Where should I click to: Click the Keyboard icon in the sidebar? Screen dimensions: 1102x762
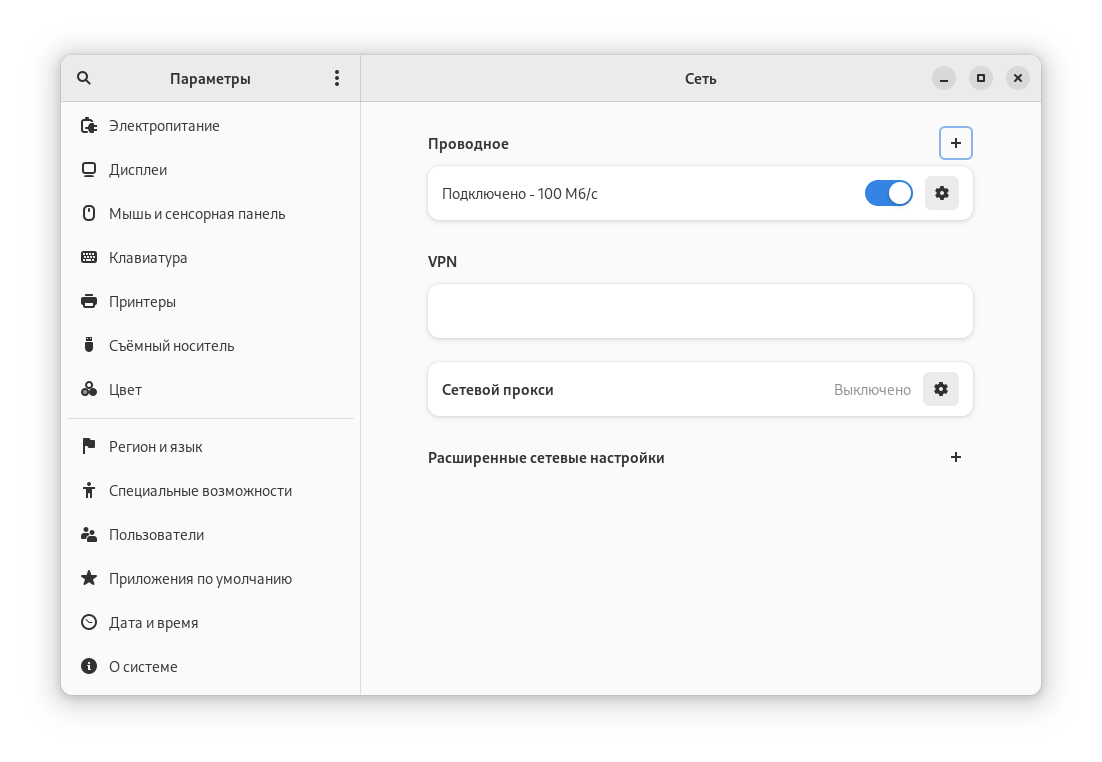[89, 258]
